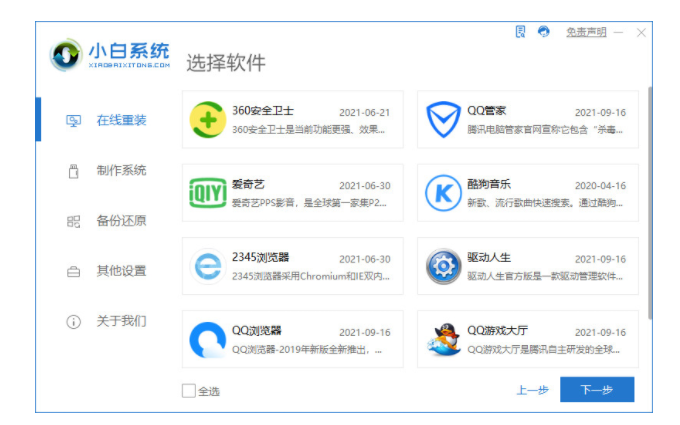Select the QQ浏览器 title text

pos(257,330)
